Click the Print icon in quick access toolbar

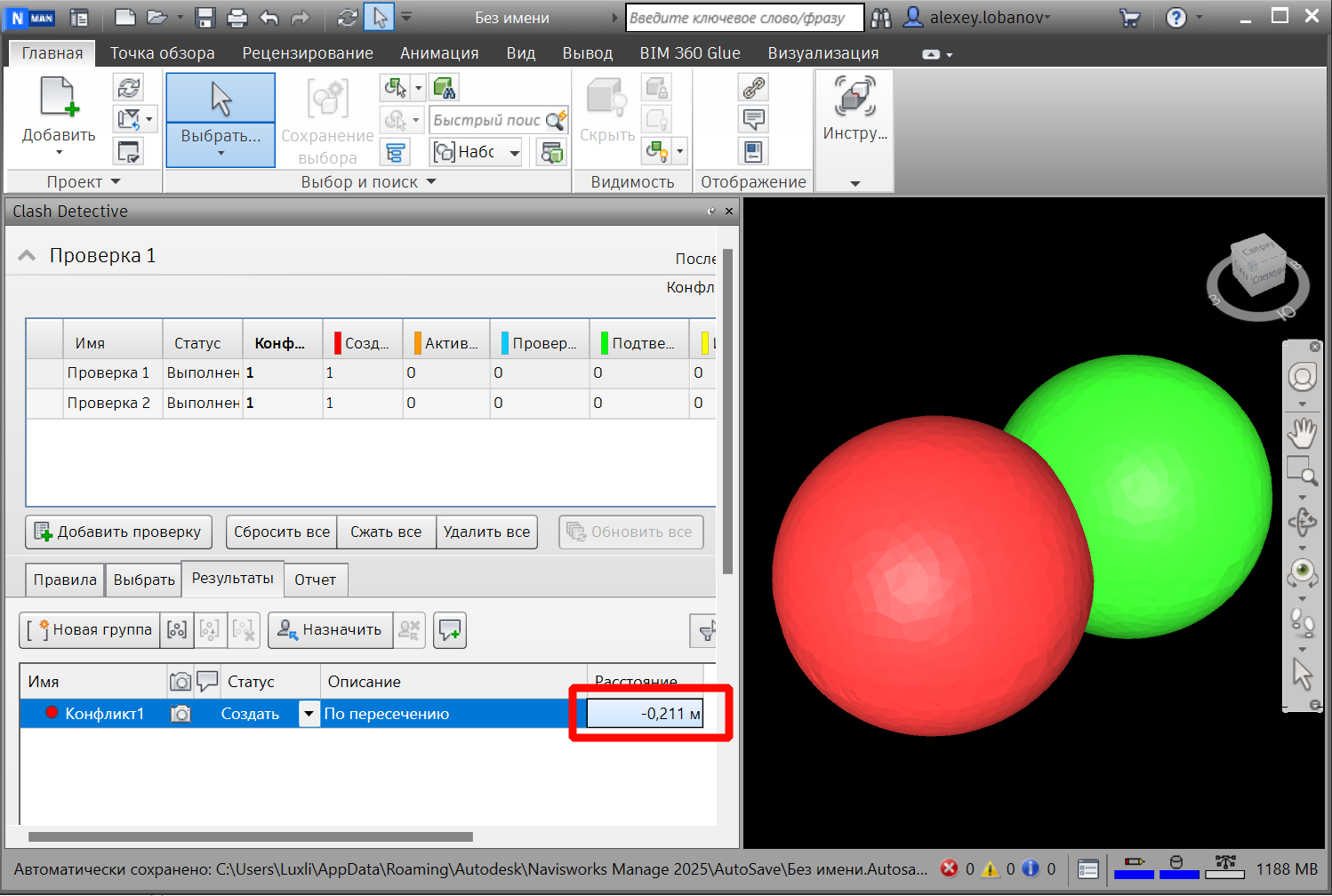(237, 17)
